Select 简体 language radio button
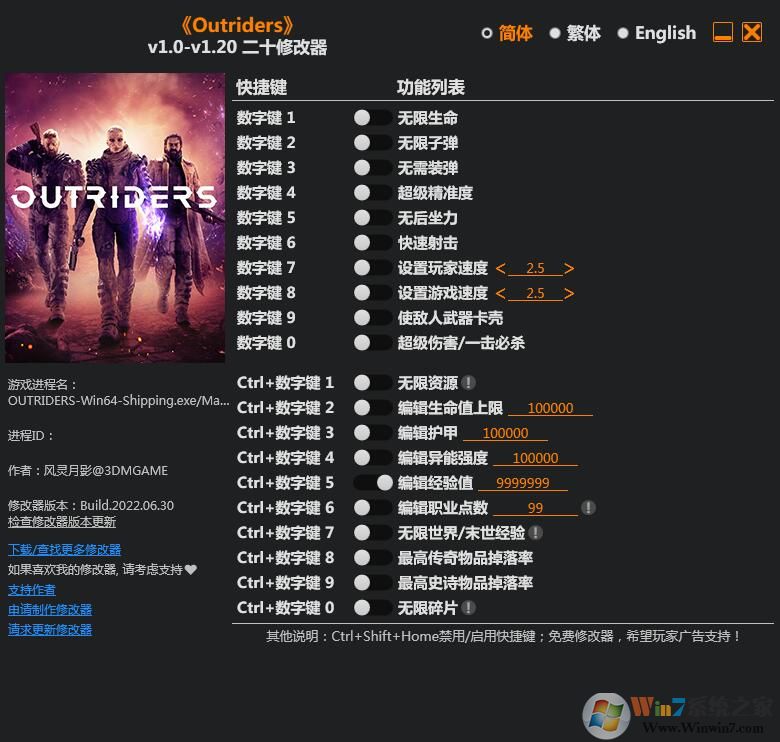Image resolution: width=780 pixels, height=742 pixels. click(487, 33)
